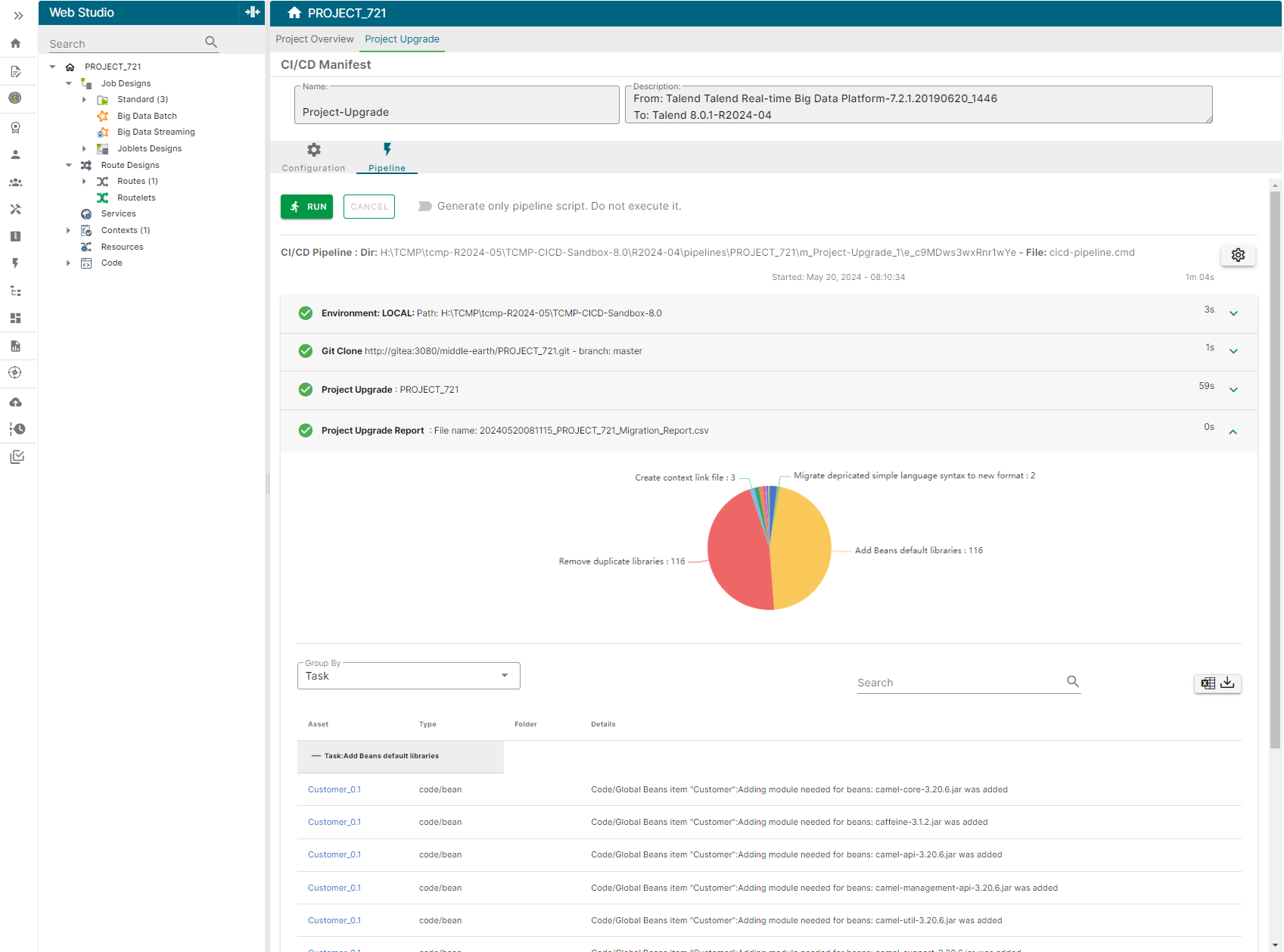Open the Home icon in the sidebar
Screen dimensions: 1284x952
pyautogui.click(x=17, y=43)
